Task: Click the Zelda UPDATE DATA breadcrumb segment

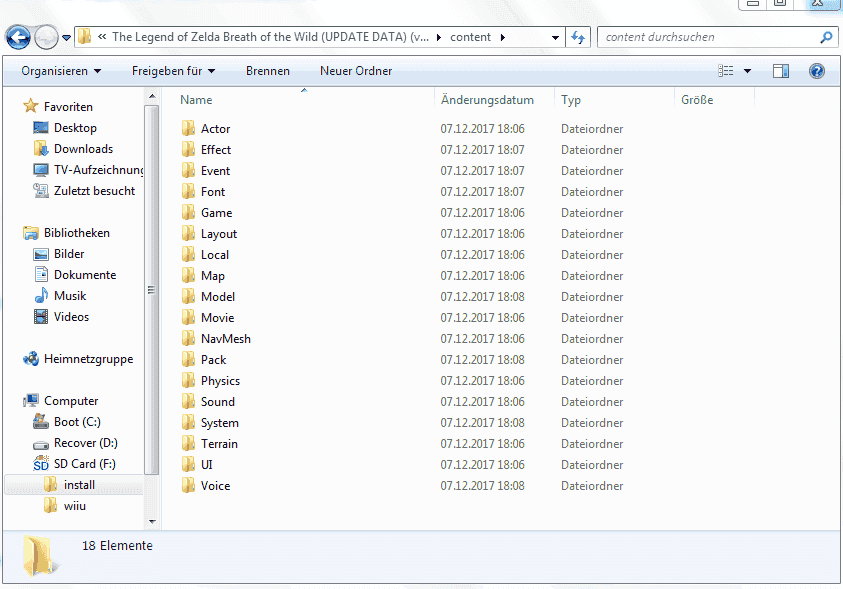Action: point(270,37)
